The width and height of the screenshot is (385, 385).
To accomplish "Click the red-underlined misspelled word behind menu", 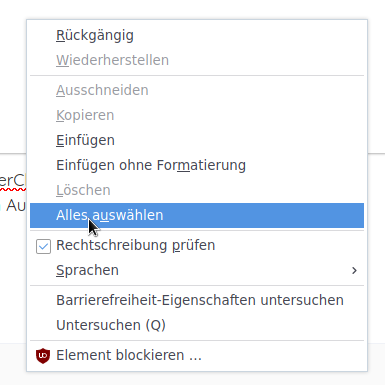I will 13,182.
